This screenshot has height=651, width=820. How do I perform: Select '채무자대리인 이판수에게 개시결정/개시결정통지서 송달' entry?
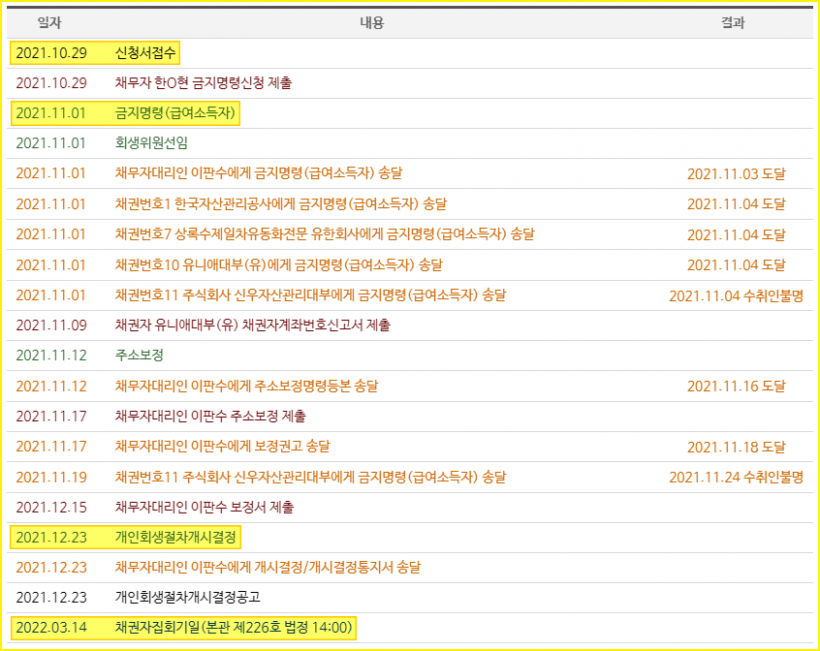click(x=268, y=567)
